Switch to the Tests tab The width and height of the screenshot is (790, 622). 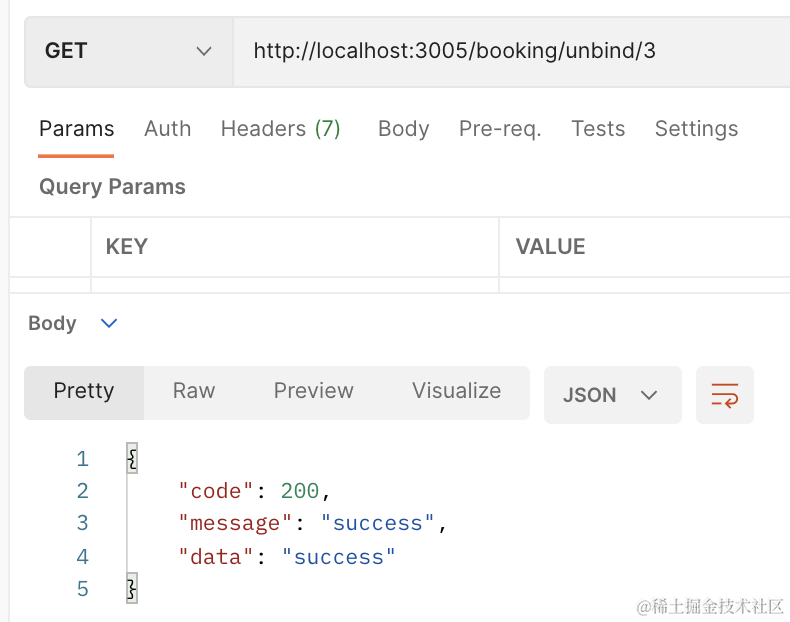598,129
